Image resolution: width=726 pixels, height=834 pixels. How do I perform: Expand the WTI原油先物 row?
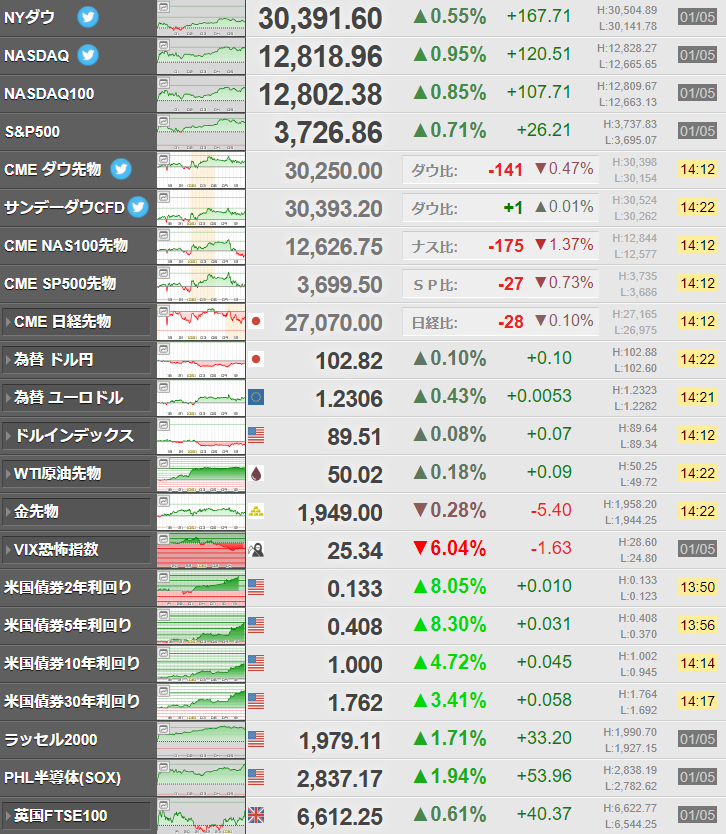tap(77, 474)
